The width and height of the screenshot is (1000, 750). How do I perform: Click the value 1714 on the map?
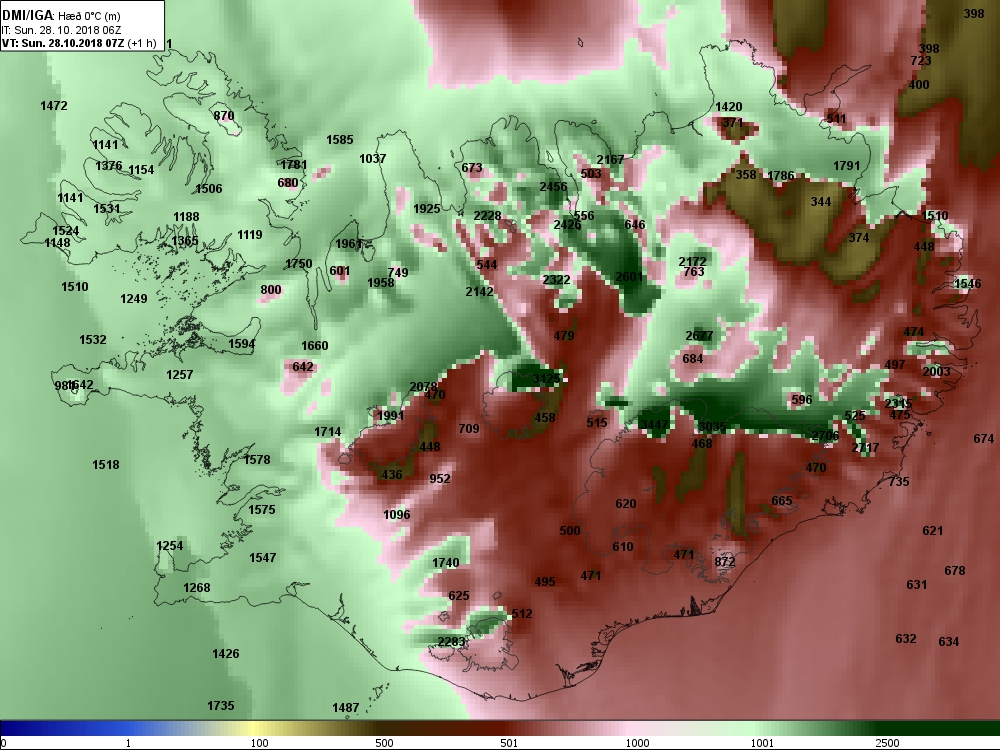(x=327, y=432)
